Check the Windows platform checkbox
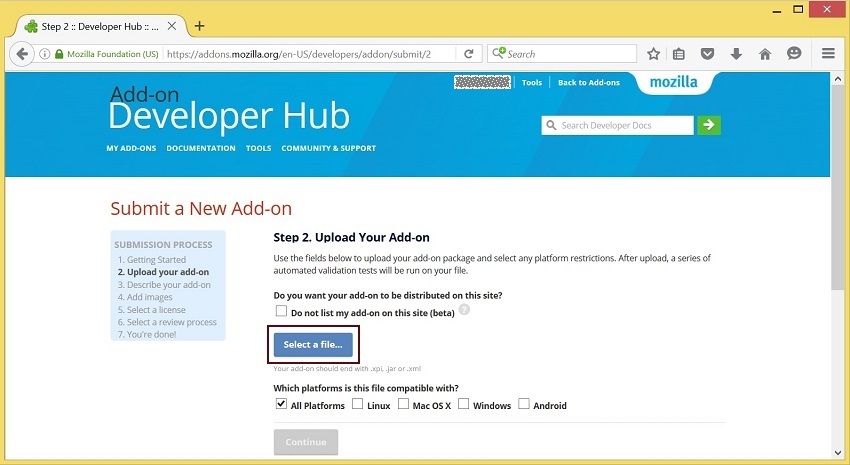The height and width of the screenshot is (465, 850). tap(463, 404)
